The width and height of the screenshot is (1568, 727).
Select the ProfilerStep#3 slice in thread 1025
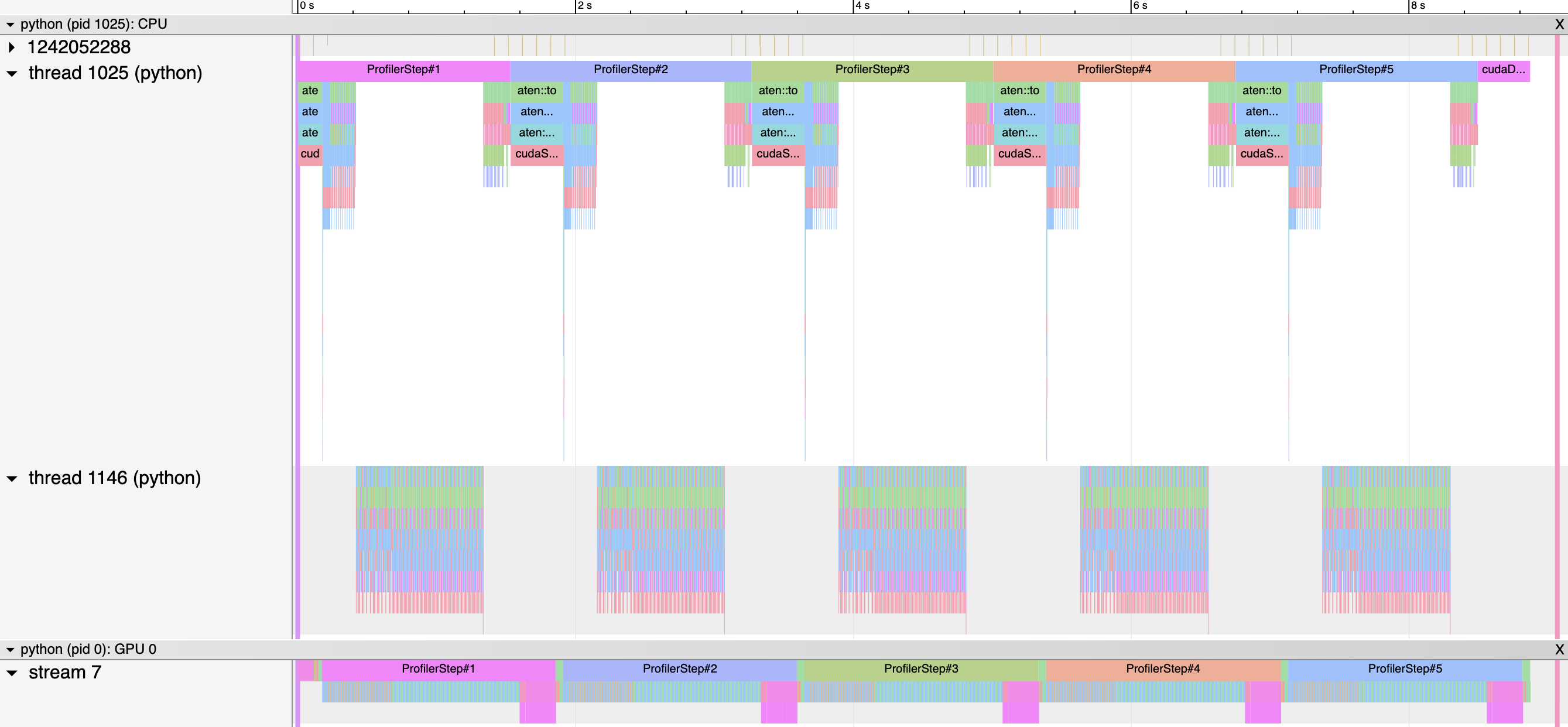[872, 69]
